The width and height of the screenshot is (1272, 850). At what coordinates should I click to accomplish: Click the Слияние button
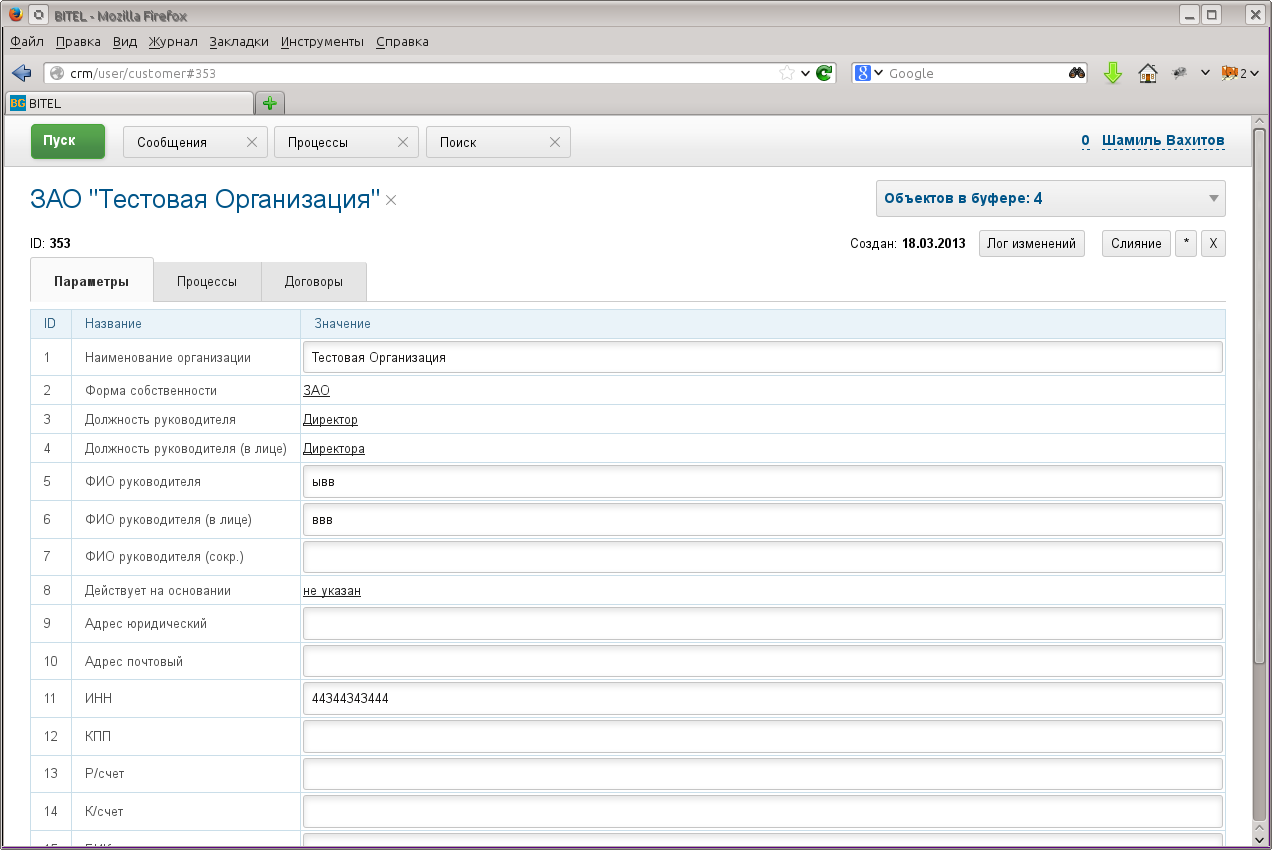click(1135, 244)
